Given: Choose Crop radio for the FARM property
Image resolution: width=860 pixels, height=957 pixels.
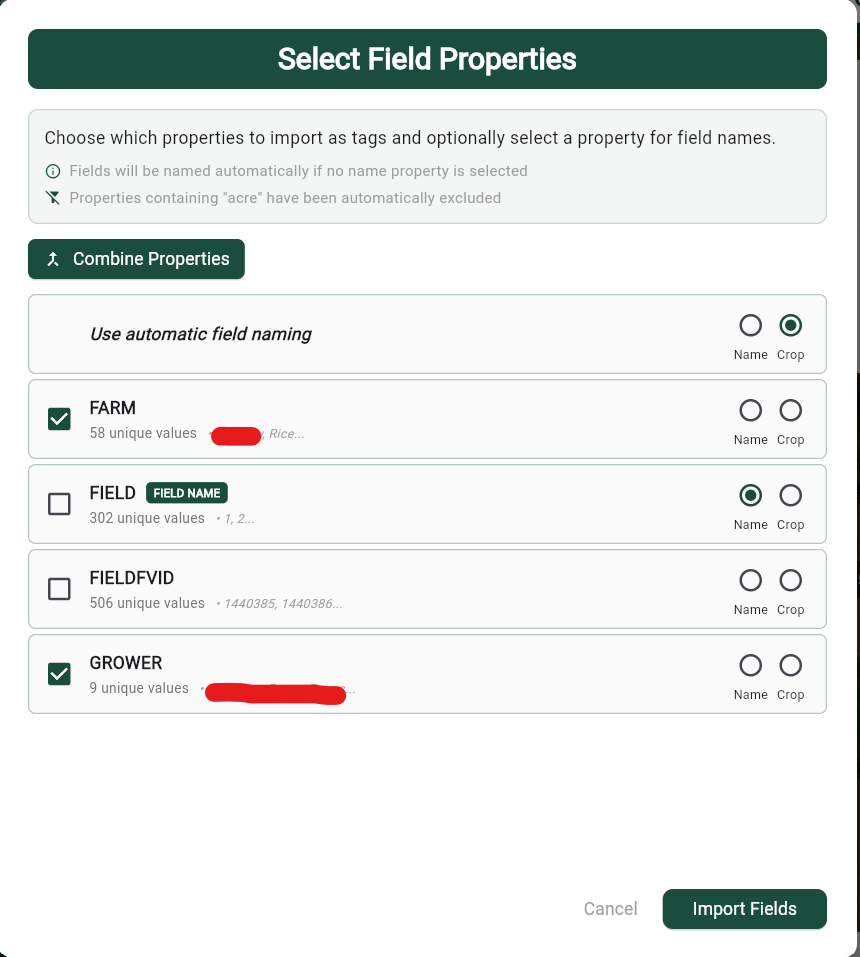Looking at the screenshot, I should (790, 410).
